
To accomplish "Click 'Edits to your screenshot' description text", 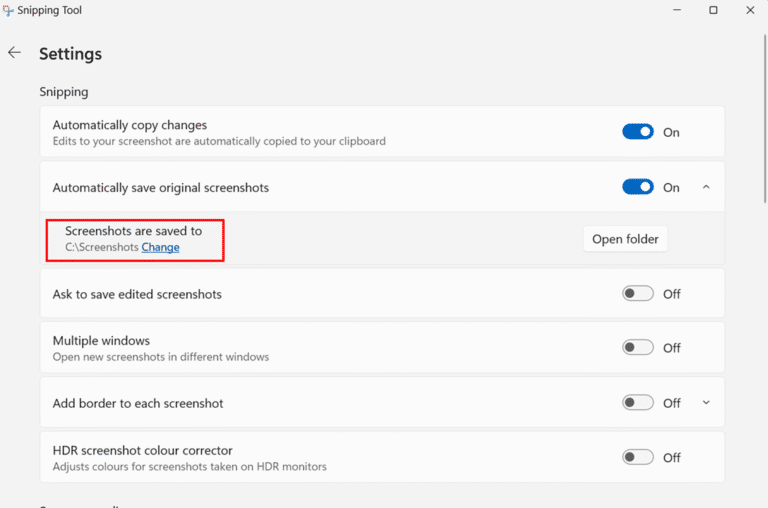I will point(219,142).
